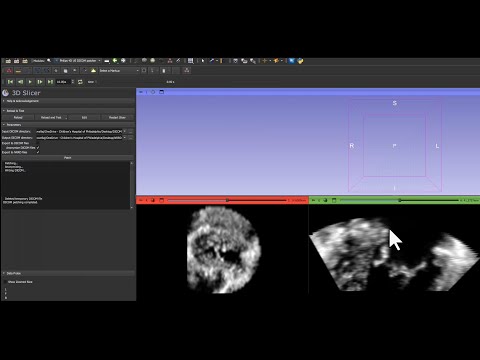Step to next sequence frame

(40, 82)
